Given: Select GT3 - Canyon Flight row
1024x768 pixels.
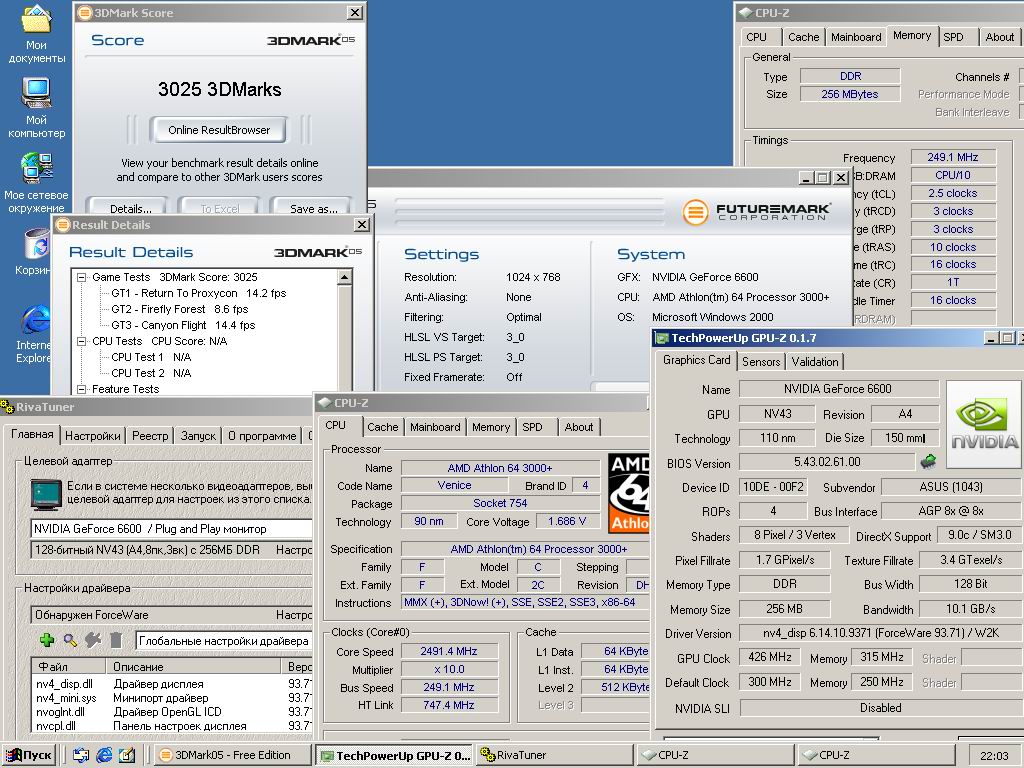Looking at the screenshot, I should coord(183,325).
